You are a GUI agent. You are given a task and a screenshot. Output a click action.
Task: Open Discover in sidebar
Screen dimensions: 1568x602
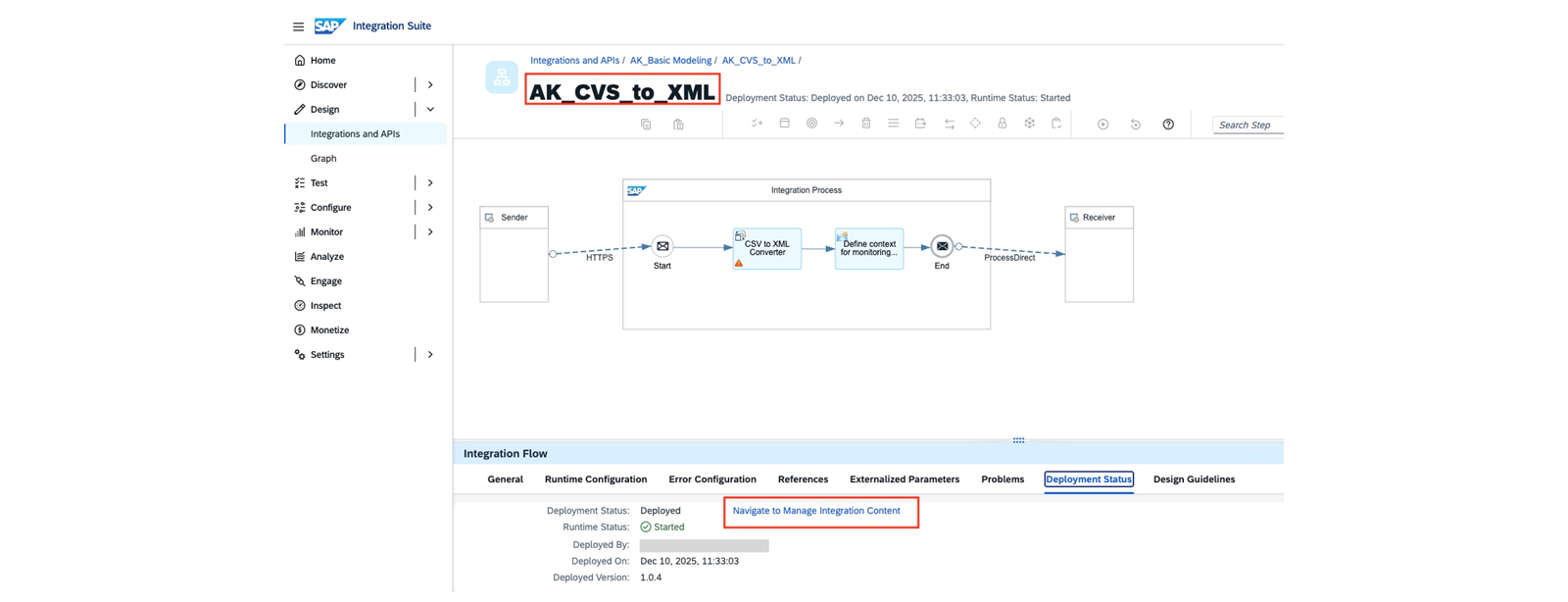pos(329,85)
